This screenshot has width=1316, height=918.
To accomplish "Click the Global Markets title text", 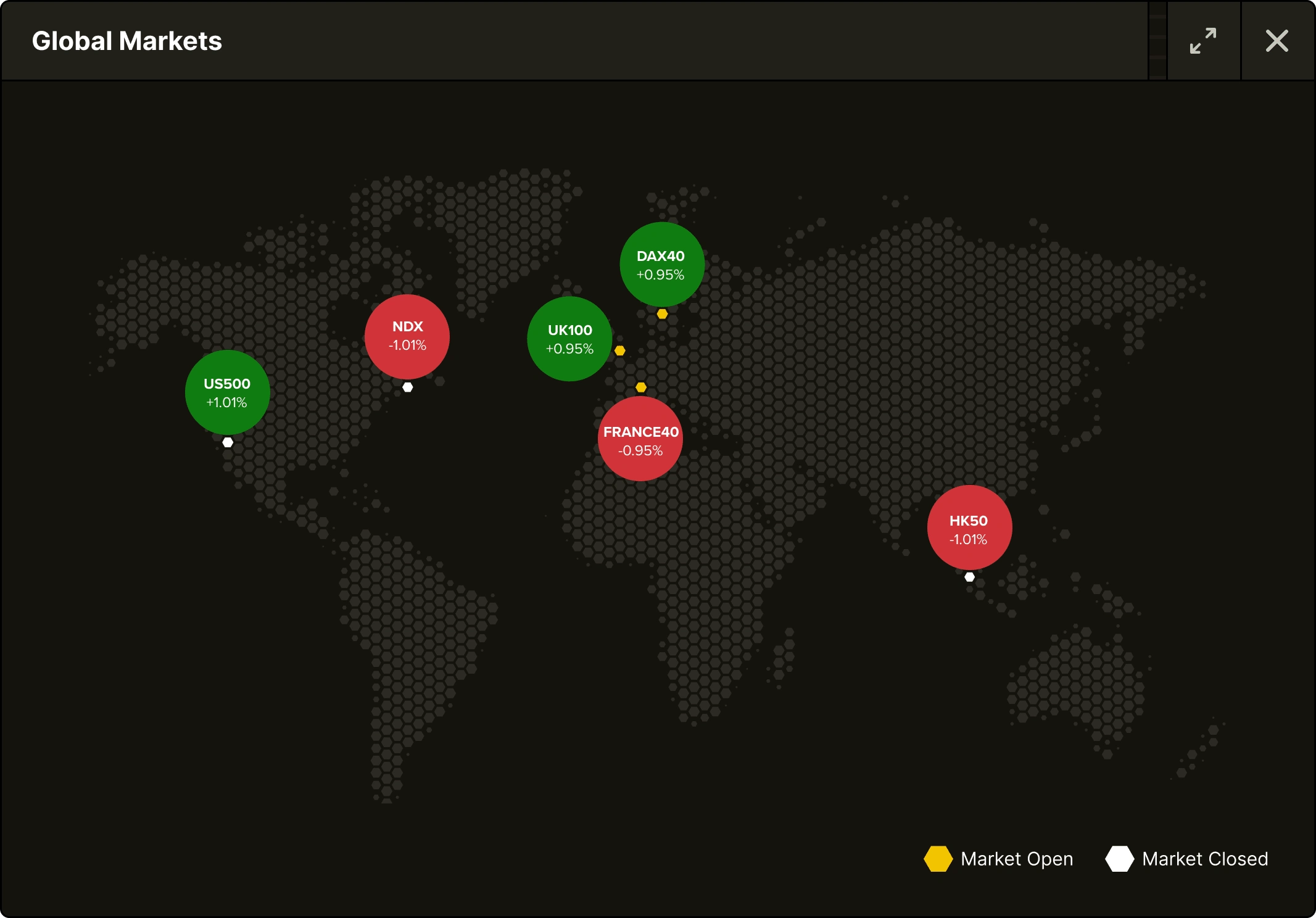I will point(126,41).
